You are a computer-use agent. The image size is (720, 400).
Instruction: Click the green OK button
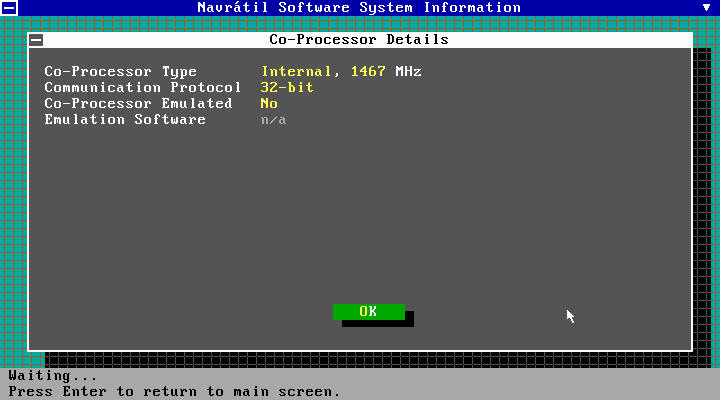coord(369,312)
